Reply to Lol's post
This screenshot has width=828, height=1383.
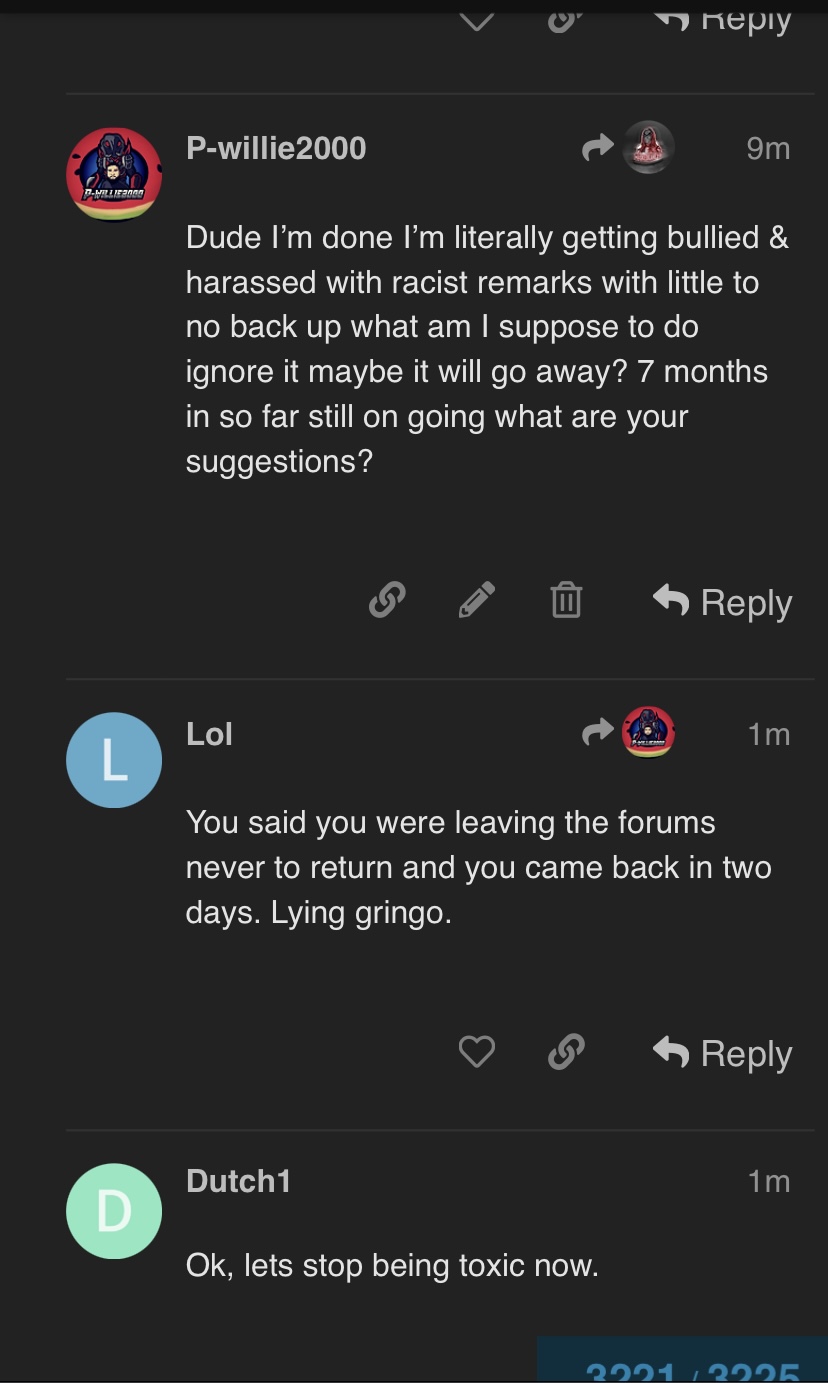pyautogui.click(x=723, y=1053)
